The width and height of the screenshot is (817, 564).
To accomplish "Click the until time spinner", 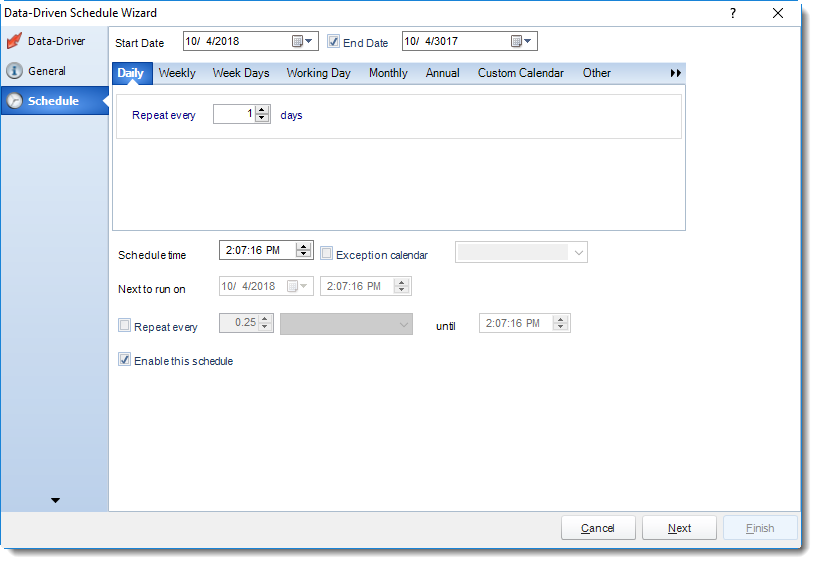I will (x=561, y=323).
